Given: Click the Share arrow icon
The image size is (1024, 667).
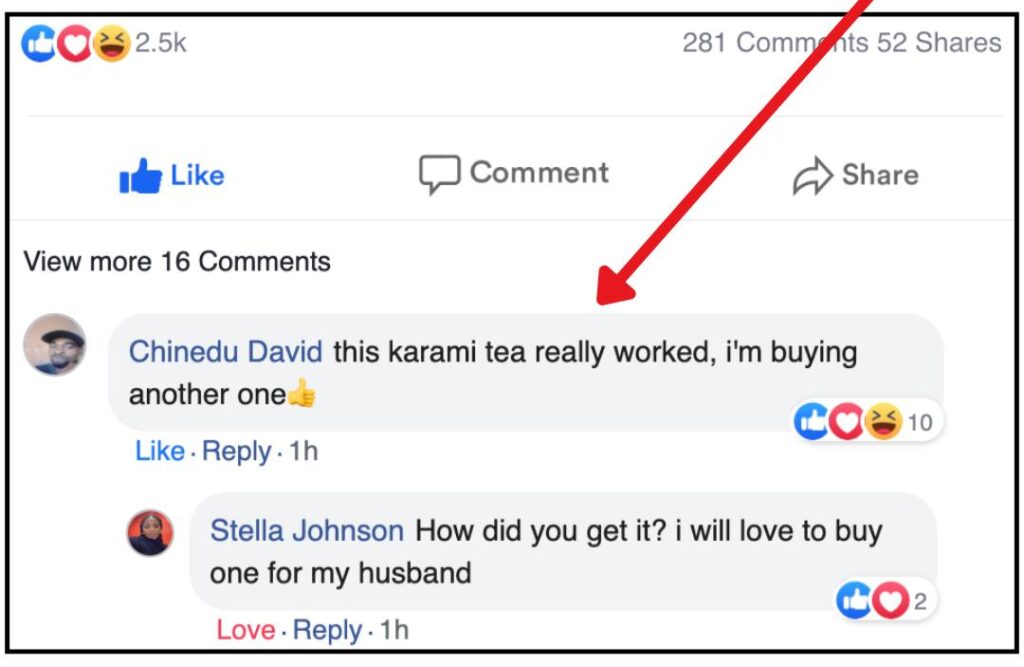Looking at the screenshot, I should [x=812, y=176].
